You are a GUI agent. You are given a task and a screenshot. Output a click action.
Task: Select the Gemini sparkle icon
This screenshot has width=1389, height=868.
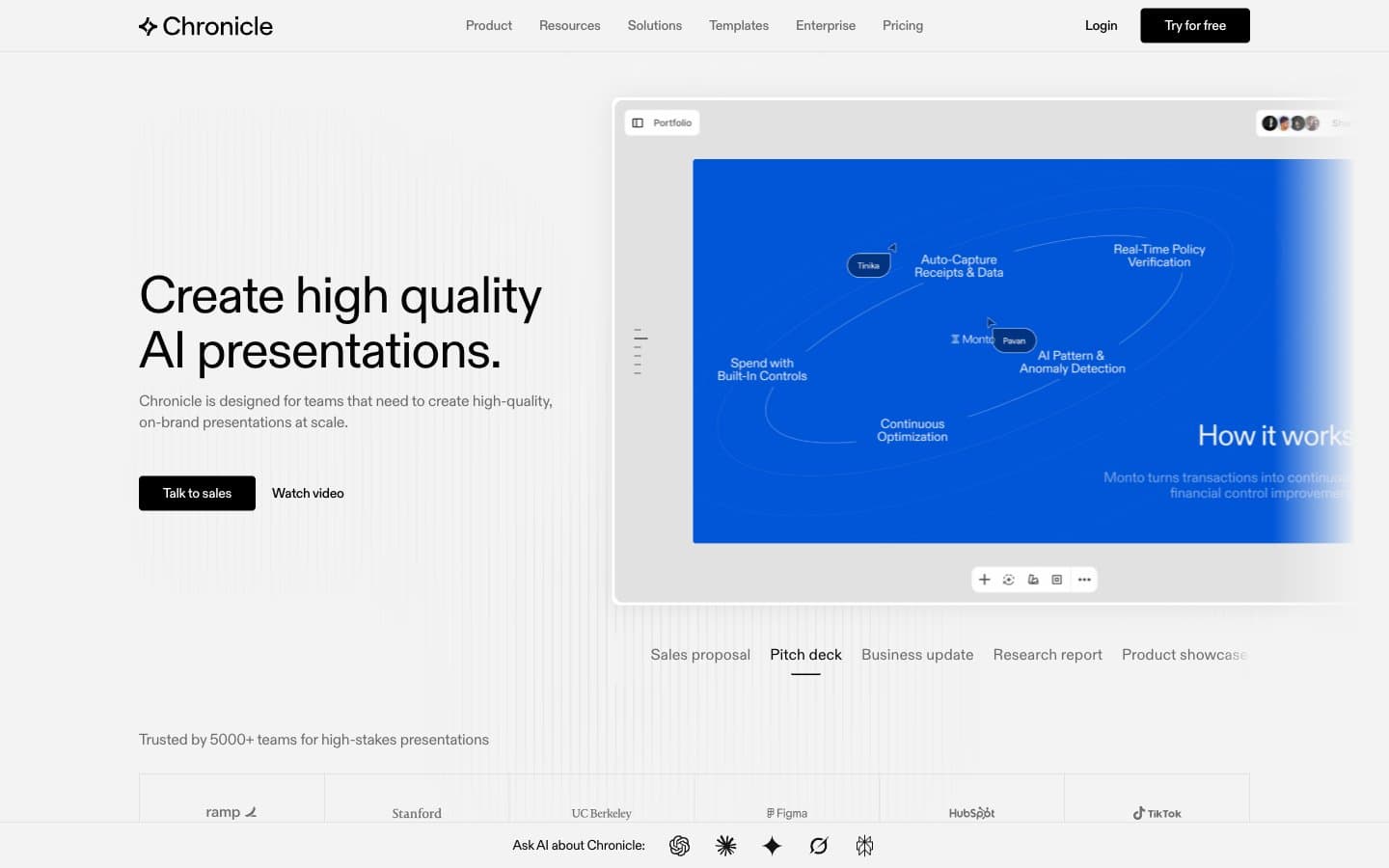click(772, 846)
